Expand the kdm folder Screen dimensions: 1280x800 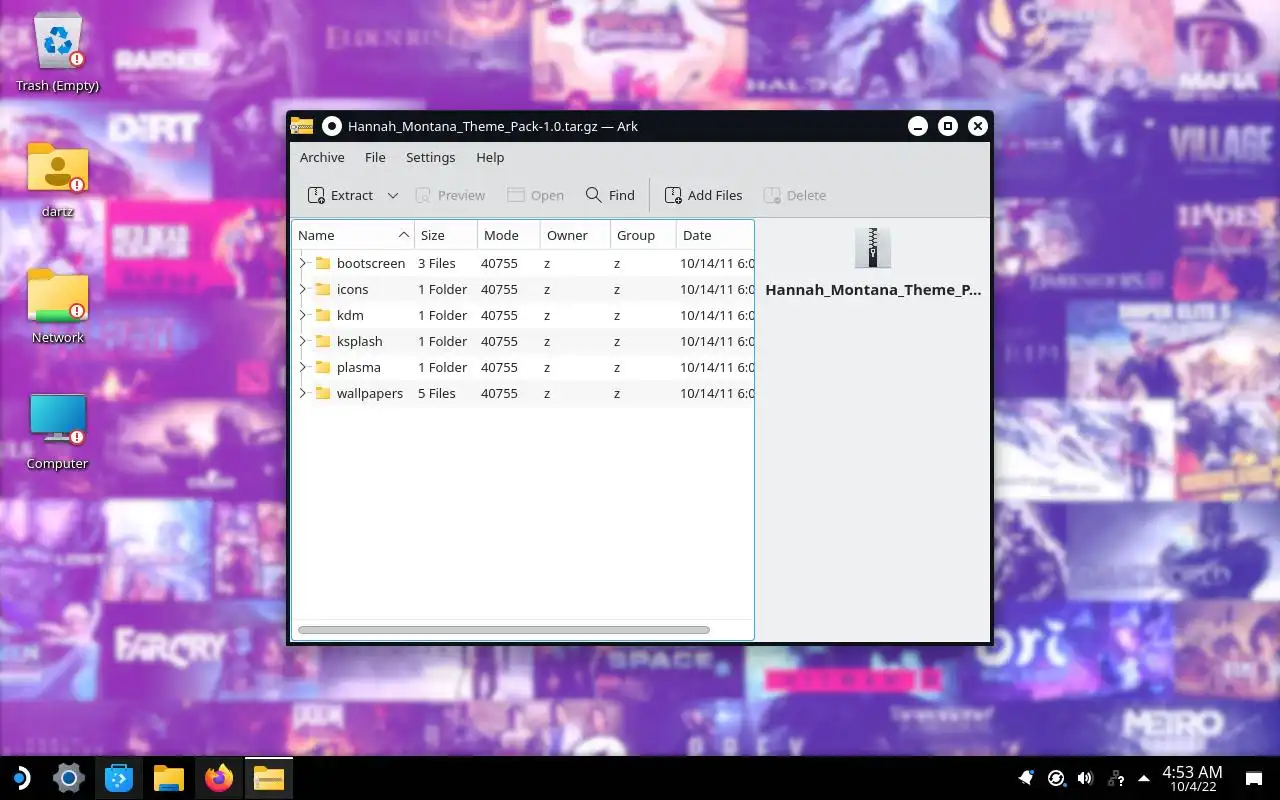(x=302, y=315)
